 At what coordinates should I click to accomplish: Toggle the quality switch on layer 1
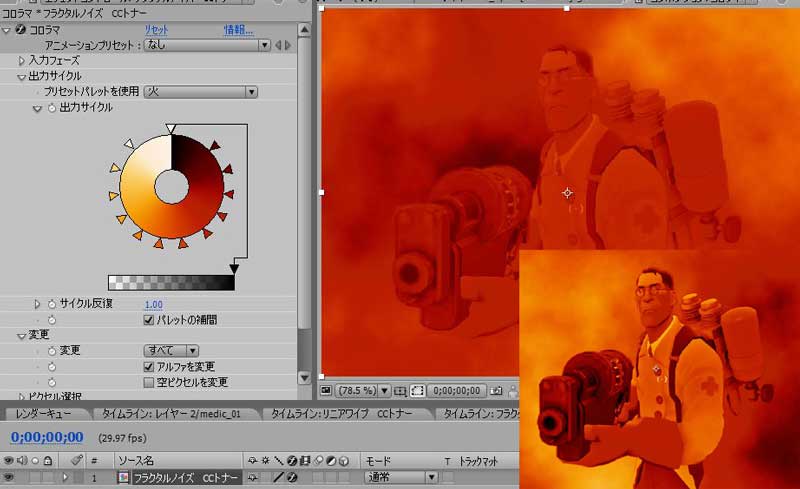pyautogui.click(x=278, y=478)
